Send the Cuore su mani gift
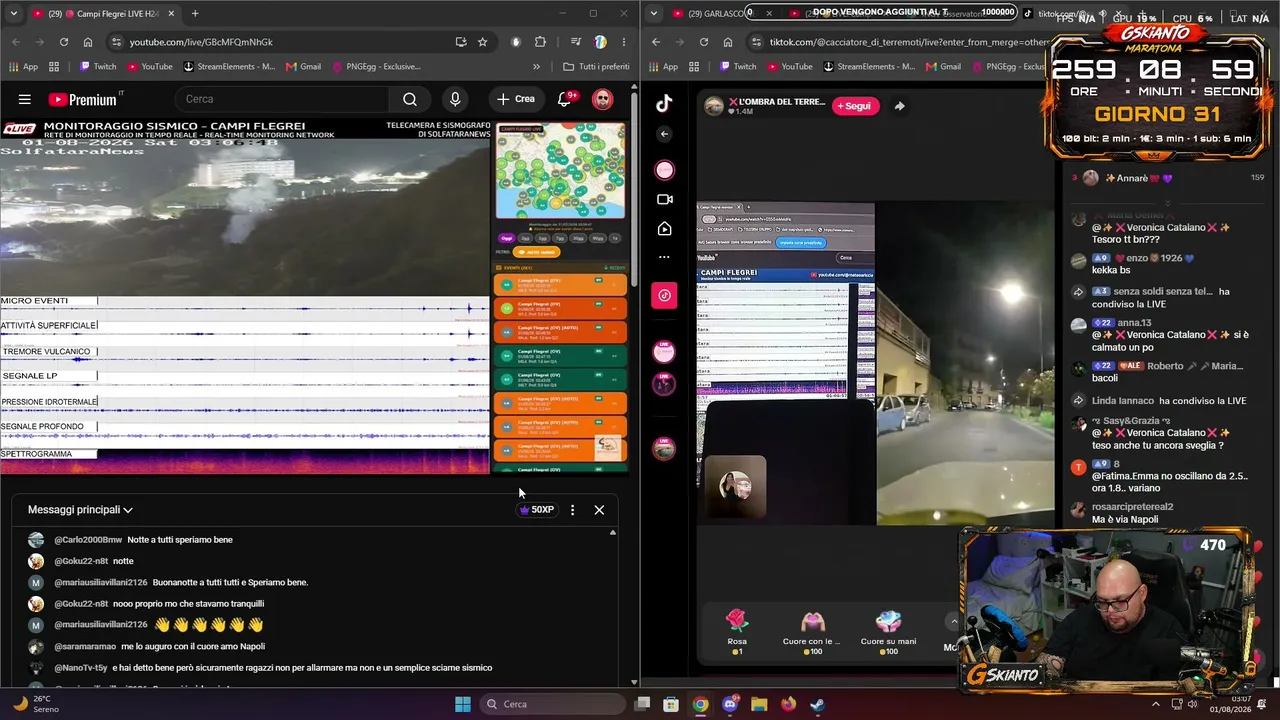Viewport: 1280px width, 720px height. coord(888,632)
